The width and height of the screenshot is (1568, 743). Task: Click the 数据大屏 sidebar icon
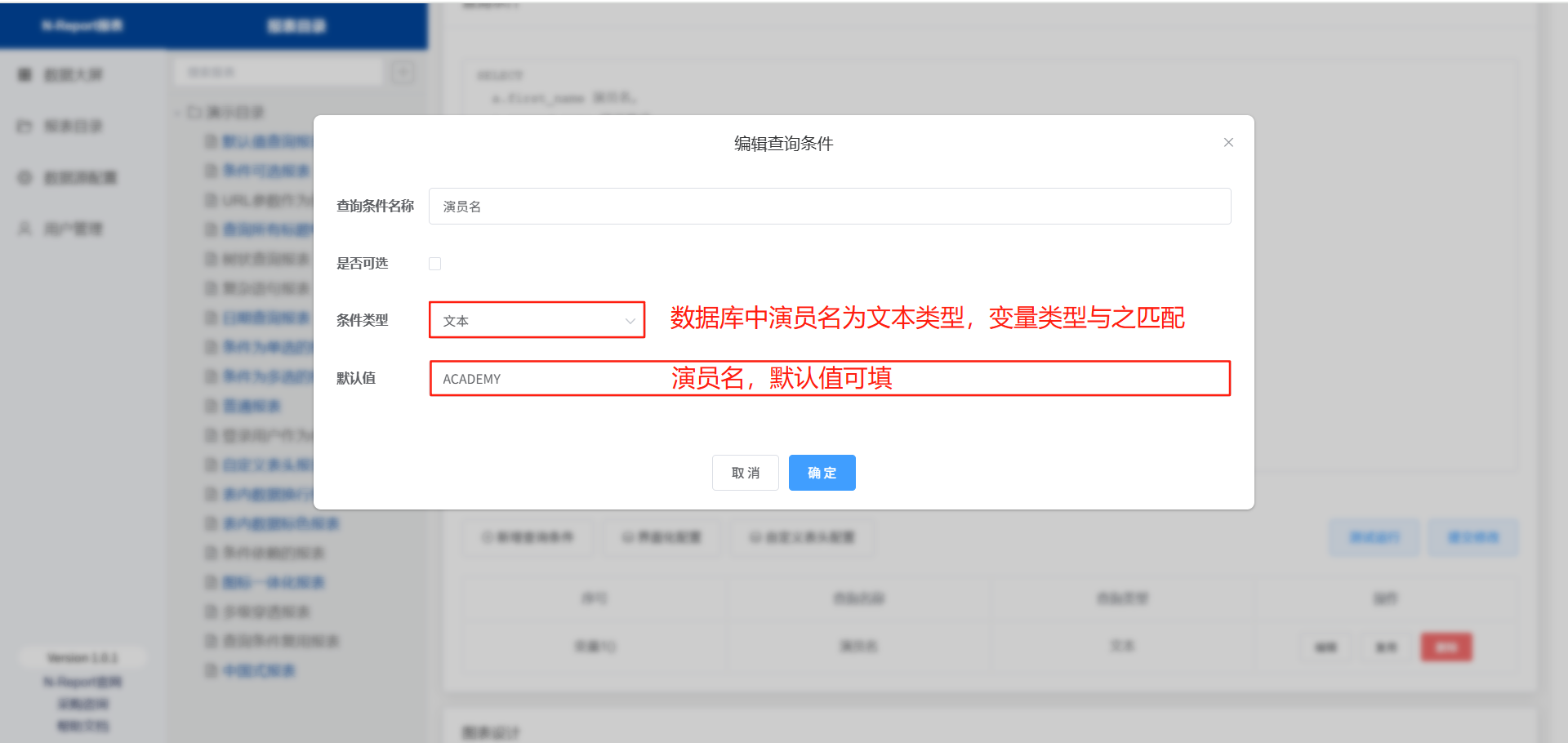(x=24, y=75)
